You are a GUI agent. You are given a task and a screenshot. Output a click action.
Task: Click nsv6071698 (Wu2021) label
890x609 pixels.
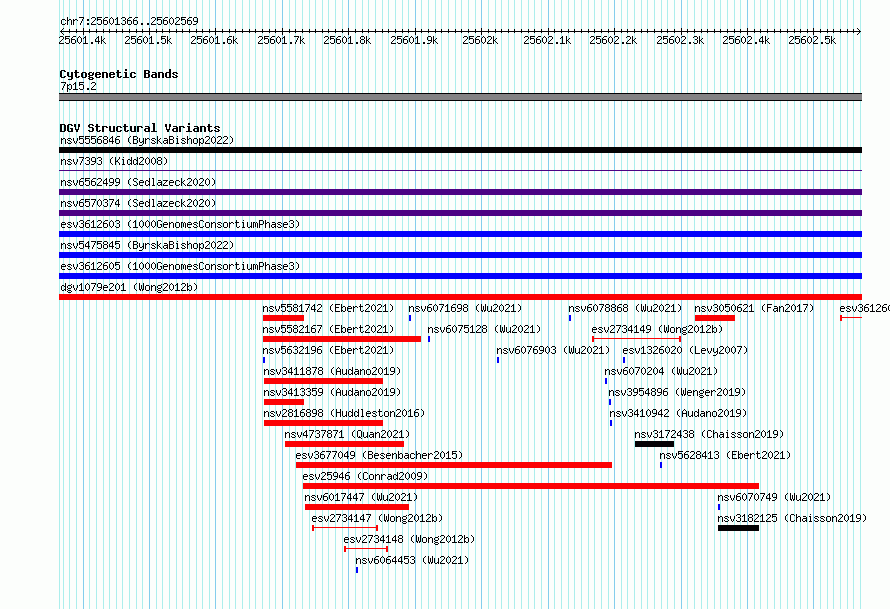[x=465, y=308]
